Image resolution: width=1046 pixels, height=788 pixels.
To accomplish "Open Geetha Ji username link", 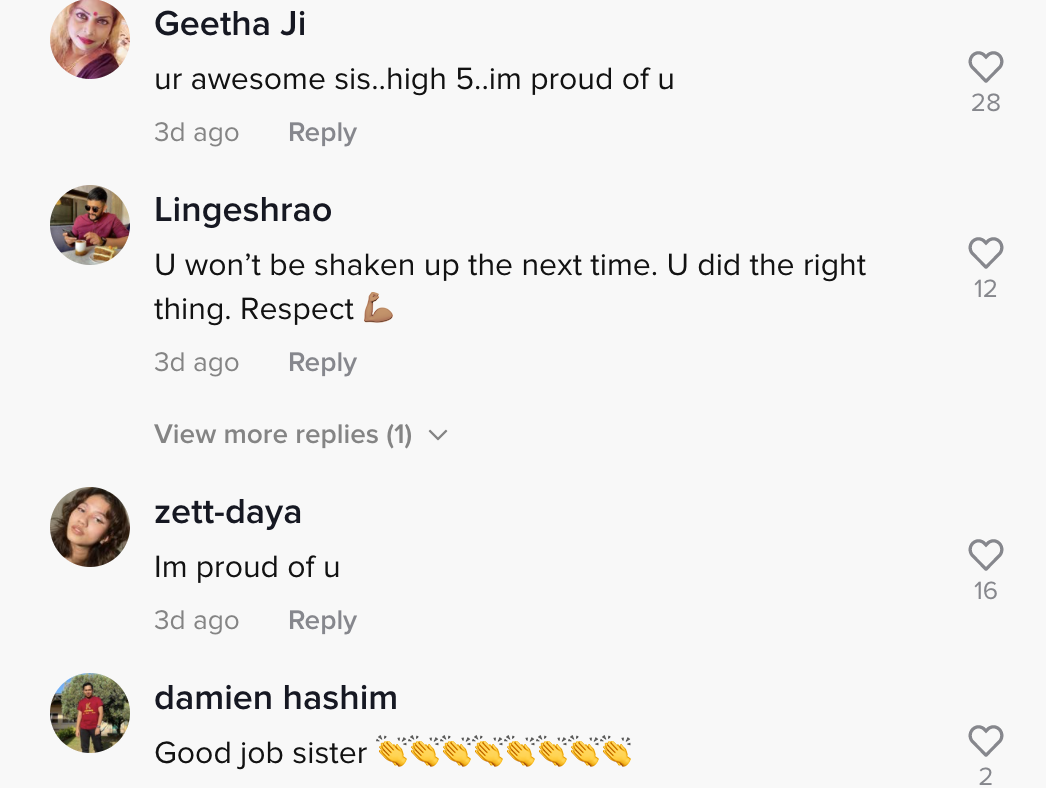I will 230,24.
